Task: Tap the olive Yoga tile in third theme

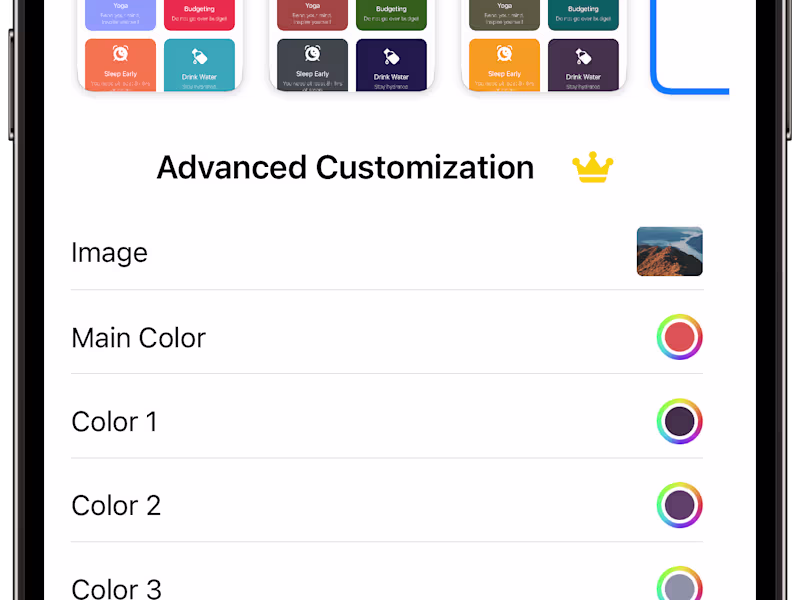Action: pos(504,15)
